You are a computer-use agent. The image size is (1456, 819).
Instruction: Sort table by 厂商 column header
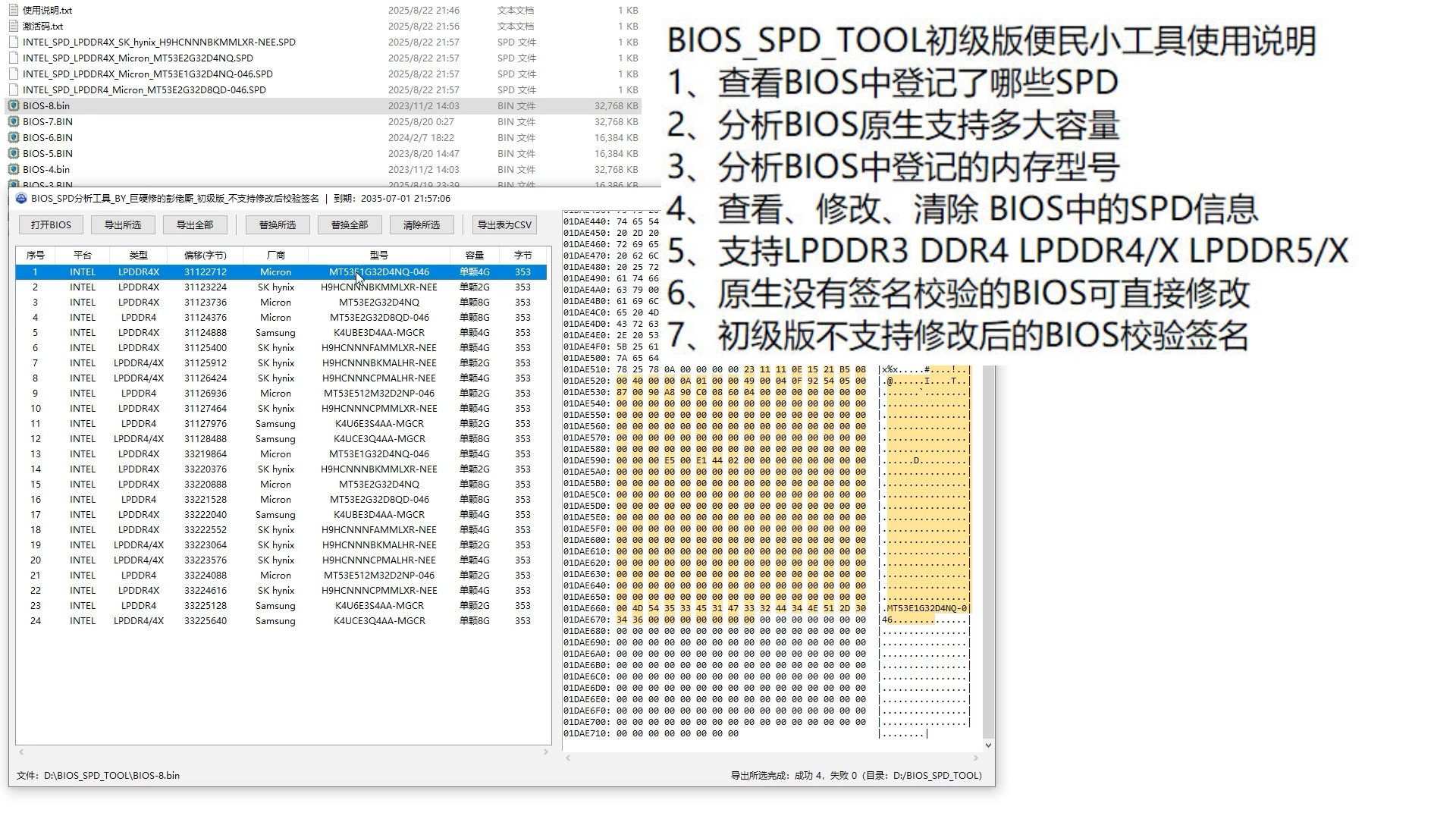(276, 256)
